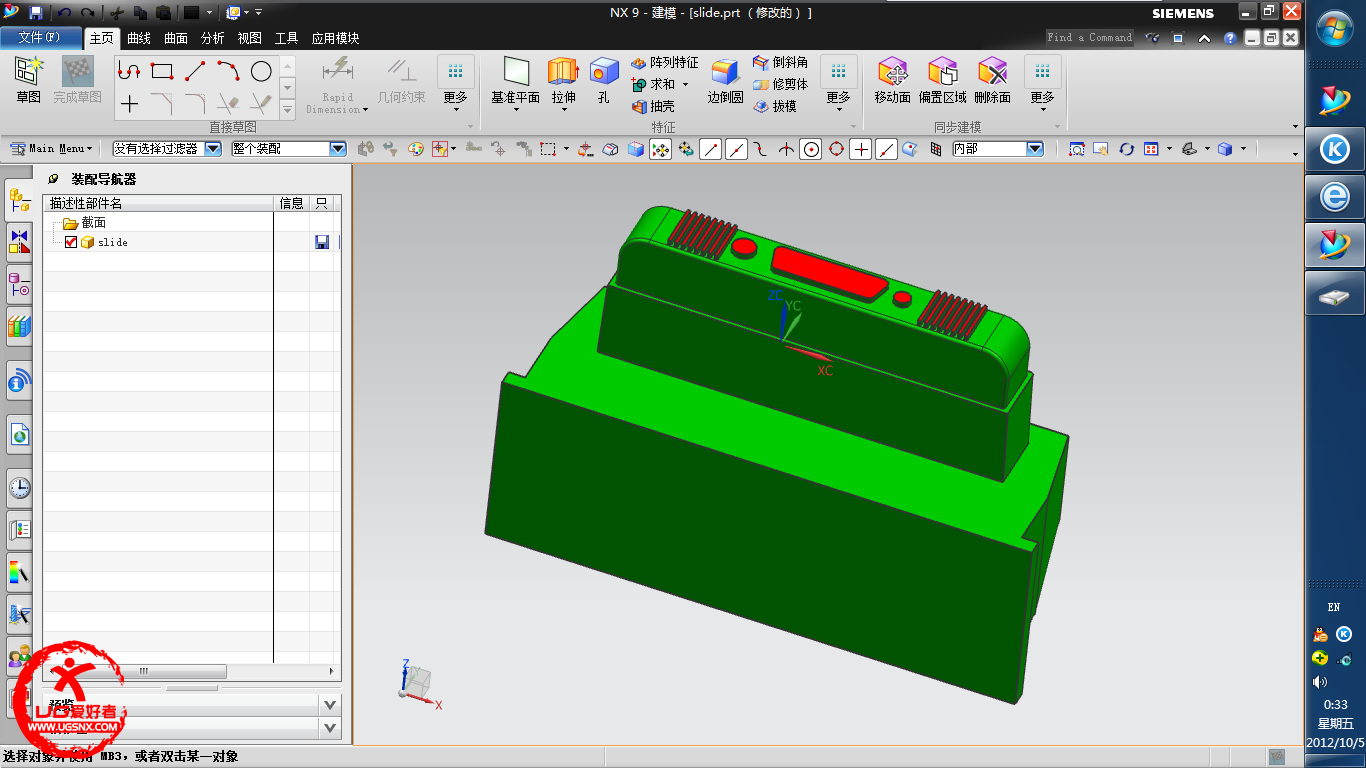This screenshot has height=768, width=1366.
Task: Click the color palette icon in selection bar
Action: [x=416, y=149]
